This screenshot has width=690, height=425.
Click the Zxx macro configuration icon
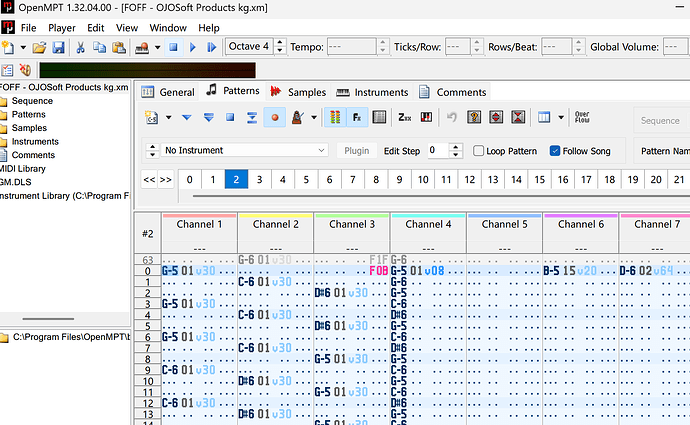coord(404,117)
